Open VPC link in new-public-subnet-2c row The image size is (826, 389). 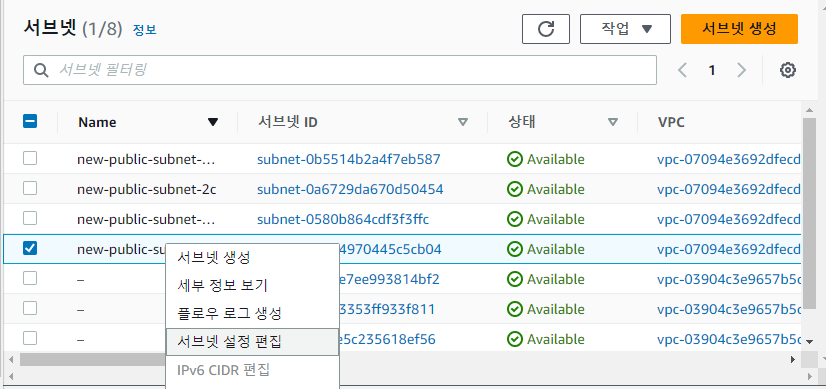pyautogui.click(x=729, y=189)
